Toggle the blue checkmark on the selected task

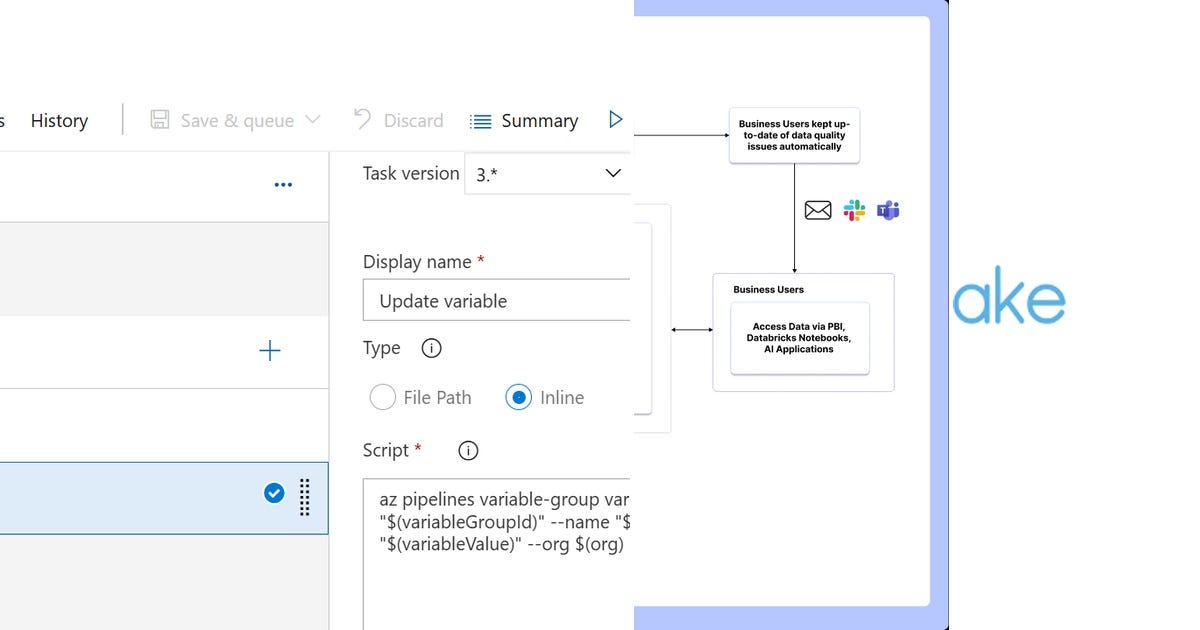[x=273, y=492]
